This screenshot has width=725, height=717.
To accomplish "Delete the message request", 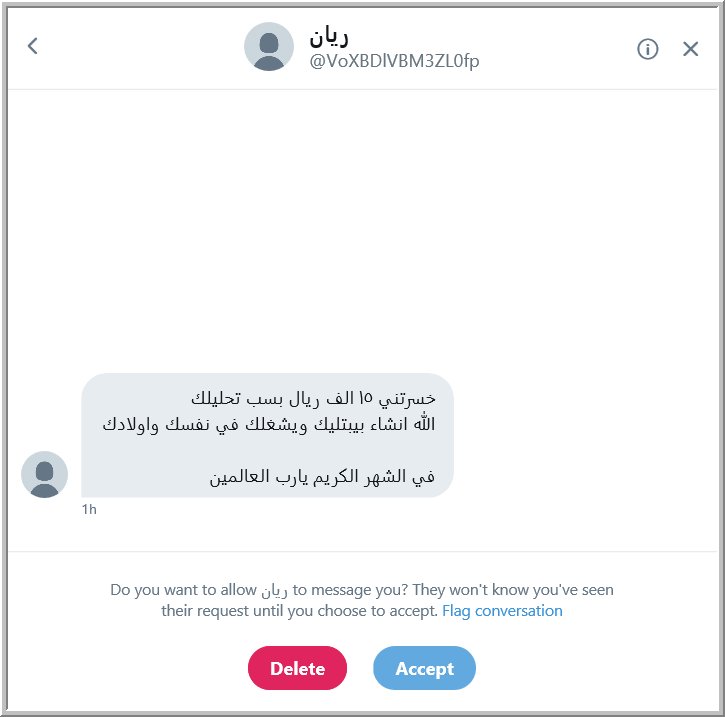I will (x=297, y=668).
